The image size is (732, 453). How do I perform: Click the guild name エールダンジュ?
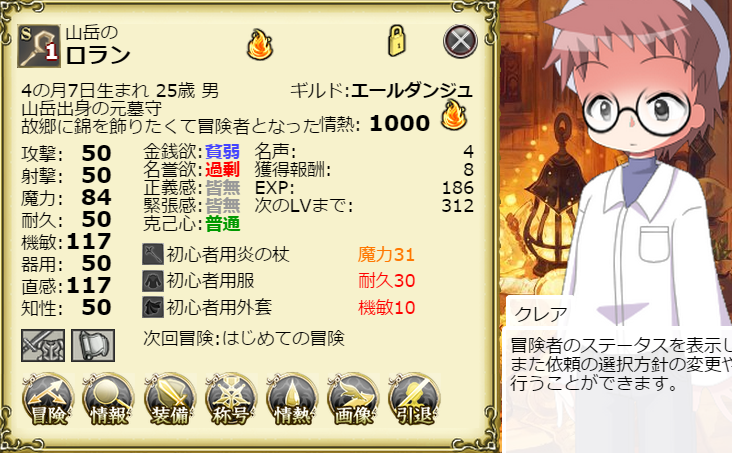tap(412, 91)
